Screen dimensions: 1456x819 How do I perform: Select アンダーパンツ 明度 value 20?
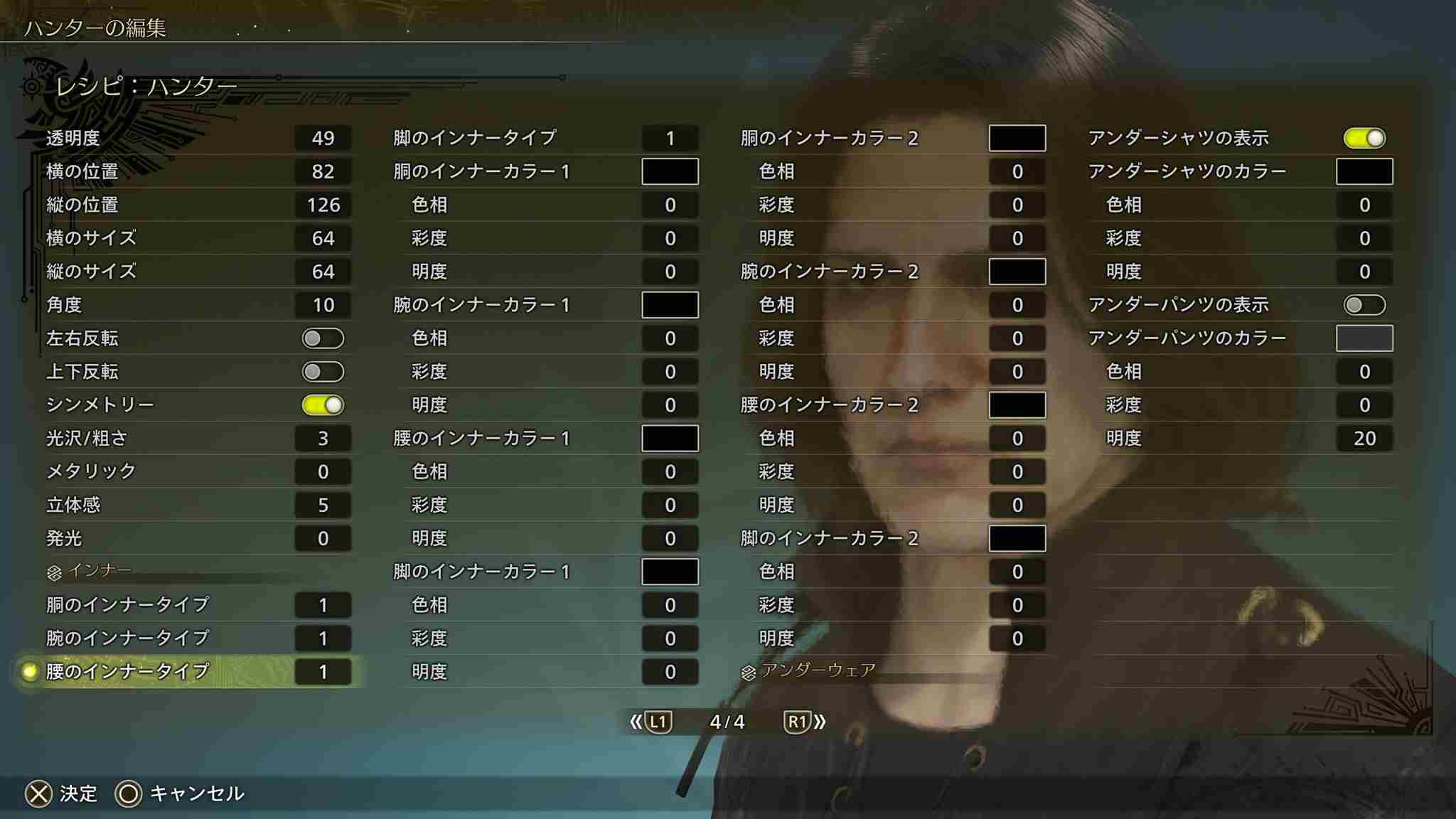coord(1364,438)
